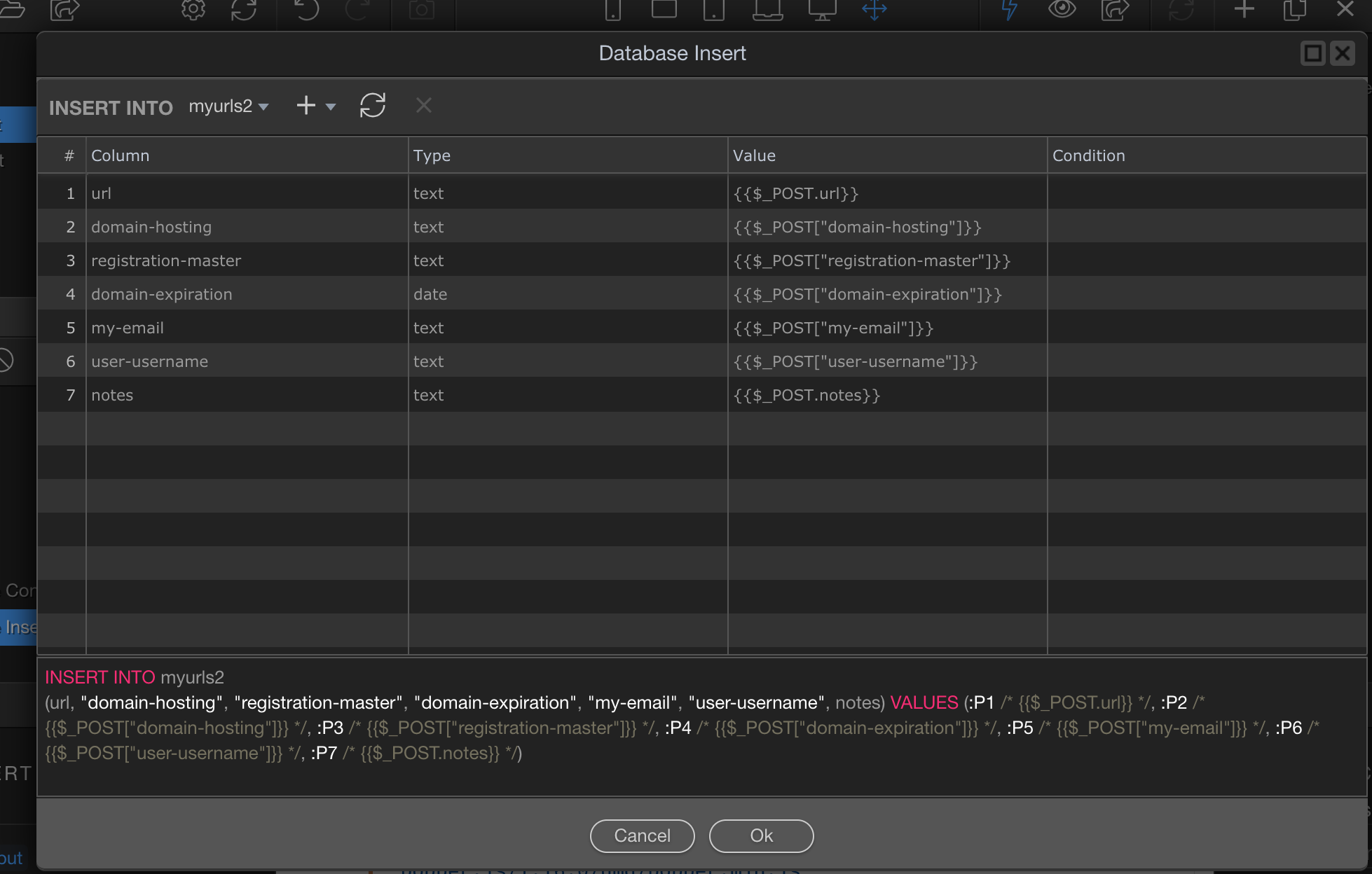Image resolution: width=1372 pixels, height=874 pixels.
Task: Click the remove column X icon
Action: click(423, 106)
